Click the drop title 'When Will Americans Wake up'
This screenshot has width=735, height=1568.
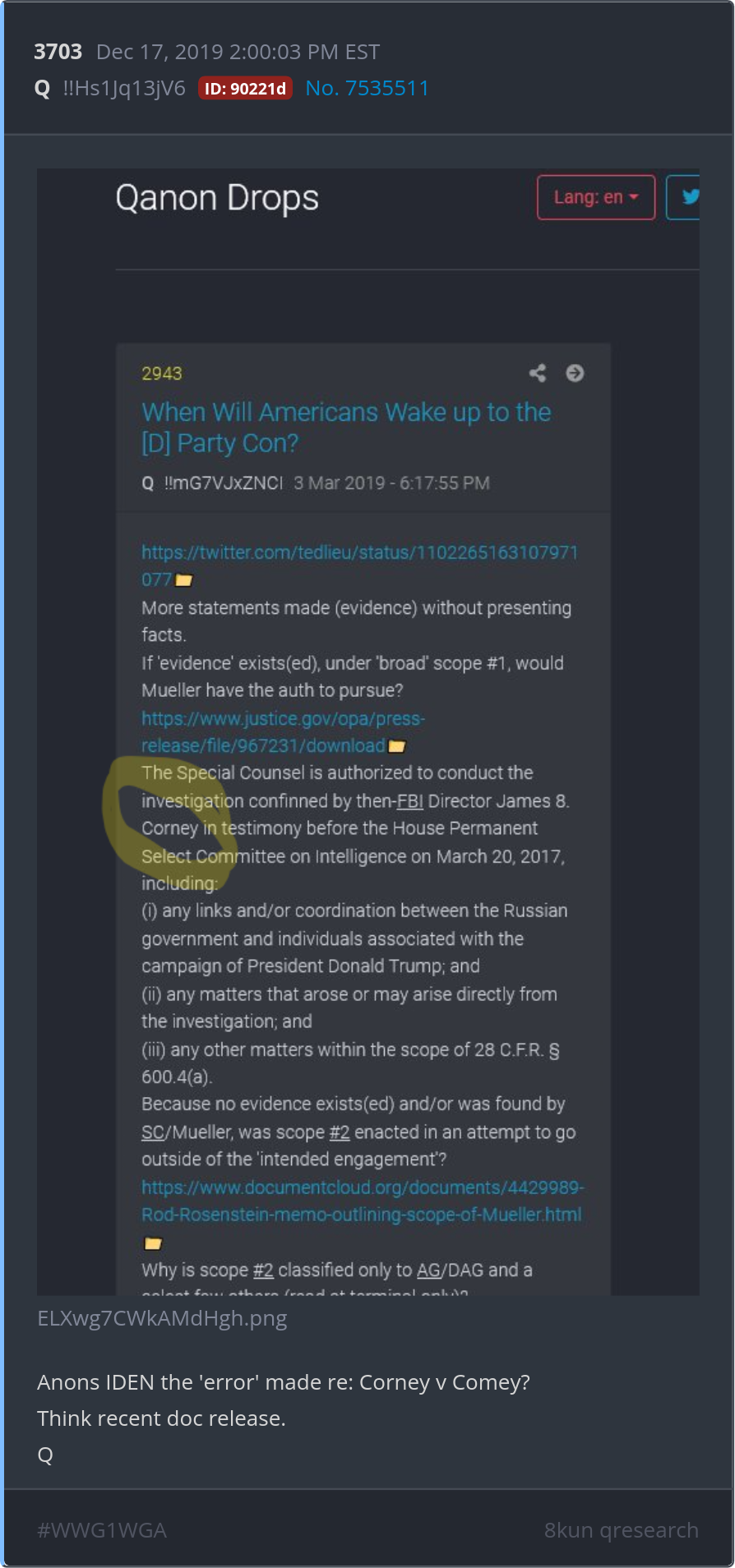(346, 427)
